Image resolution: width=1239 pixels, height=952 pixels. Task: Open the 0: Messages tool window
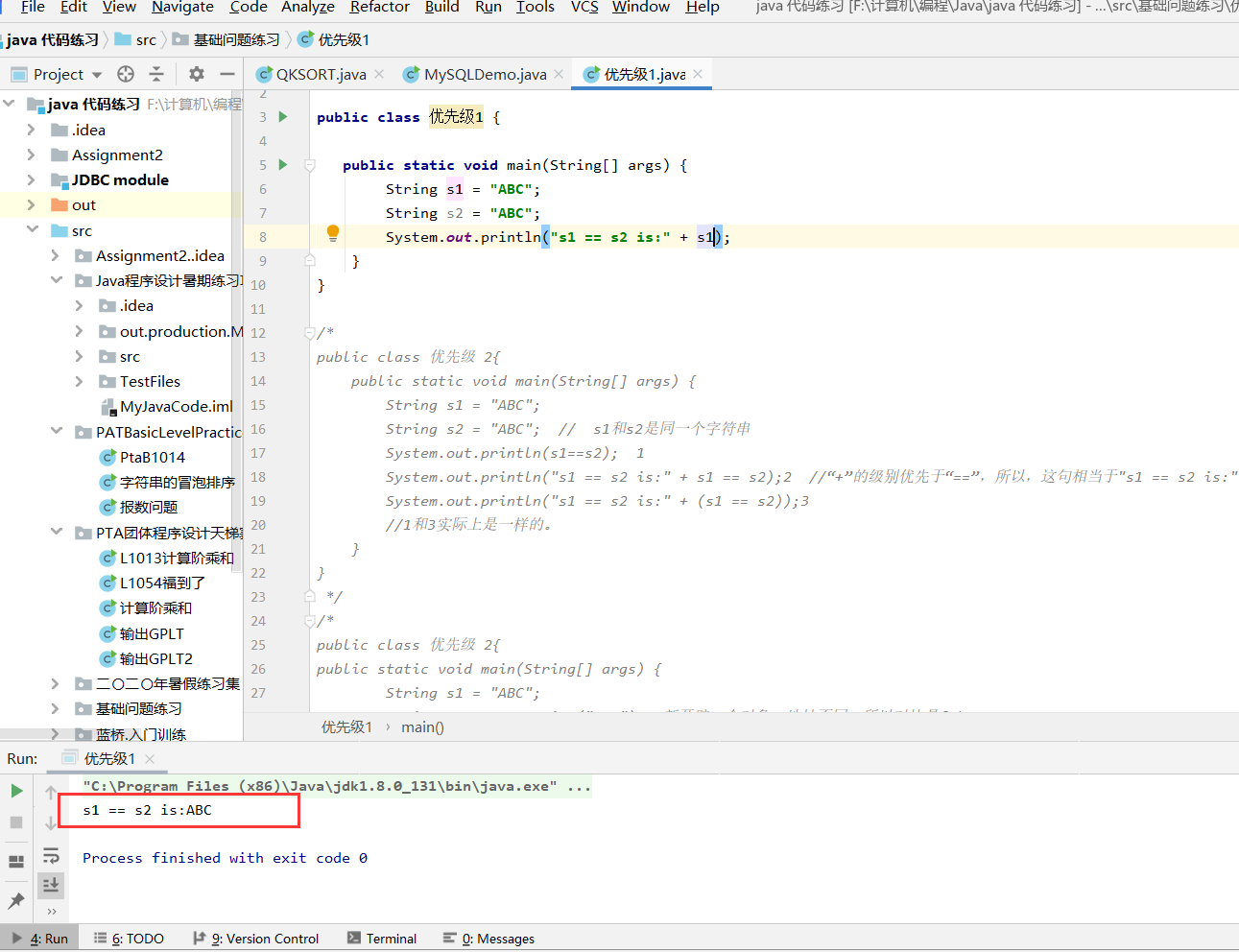pos(488,939)
